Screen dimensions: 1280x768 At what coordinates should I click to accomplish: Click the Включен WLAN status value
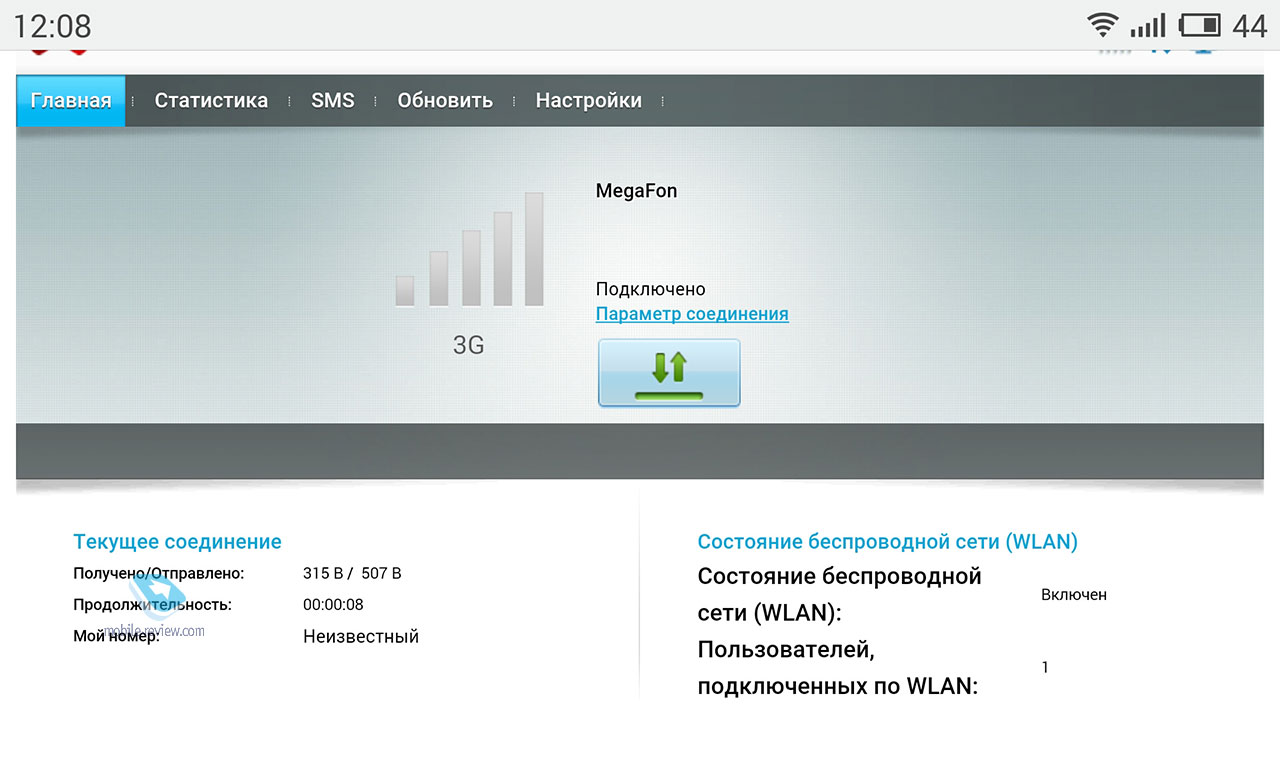(x=1073, y=594)
